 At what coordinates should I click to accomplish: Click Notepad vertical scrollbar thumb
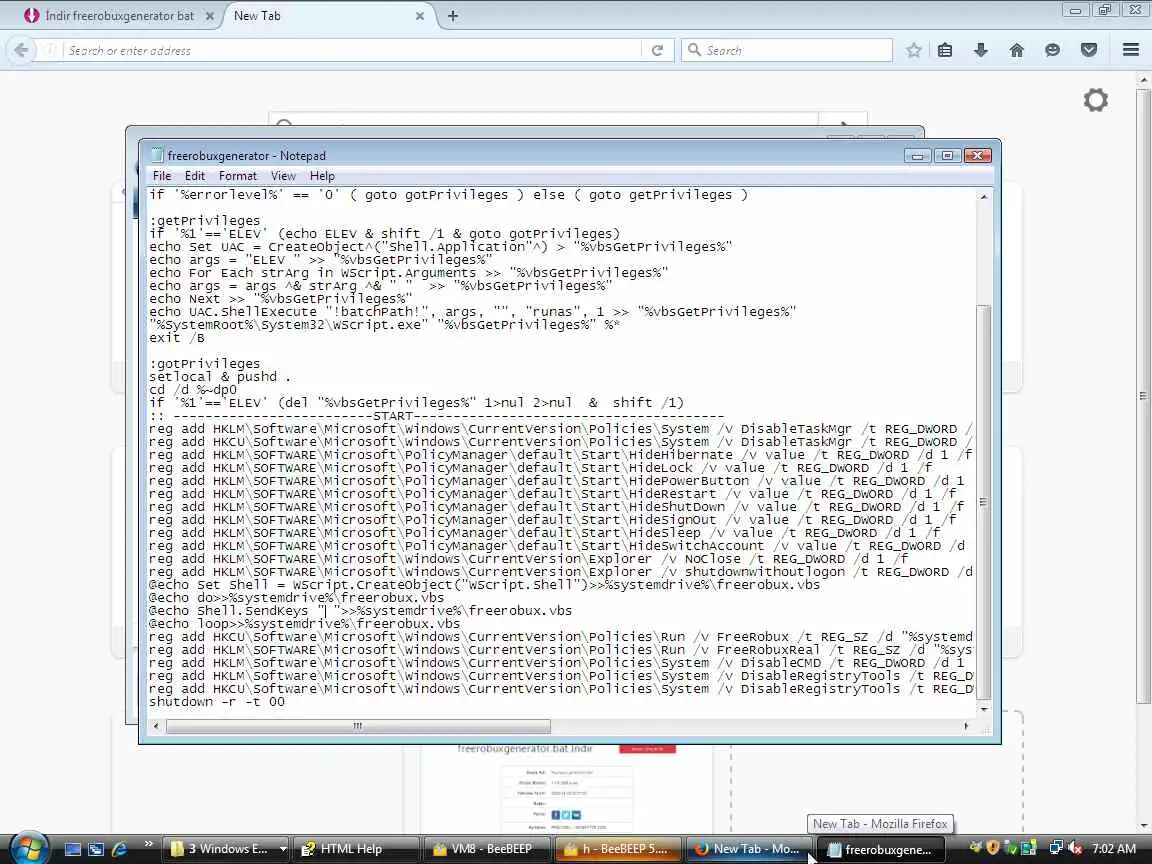(x=984, y=501)
